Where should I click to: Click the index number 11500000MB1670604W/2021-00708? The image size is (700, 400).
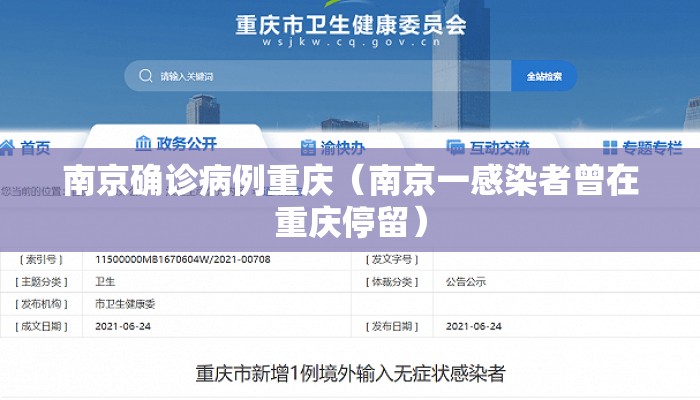(x=183, y=259)
